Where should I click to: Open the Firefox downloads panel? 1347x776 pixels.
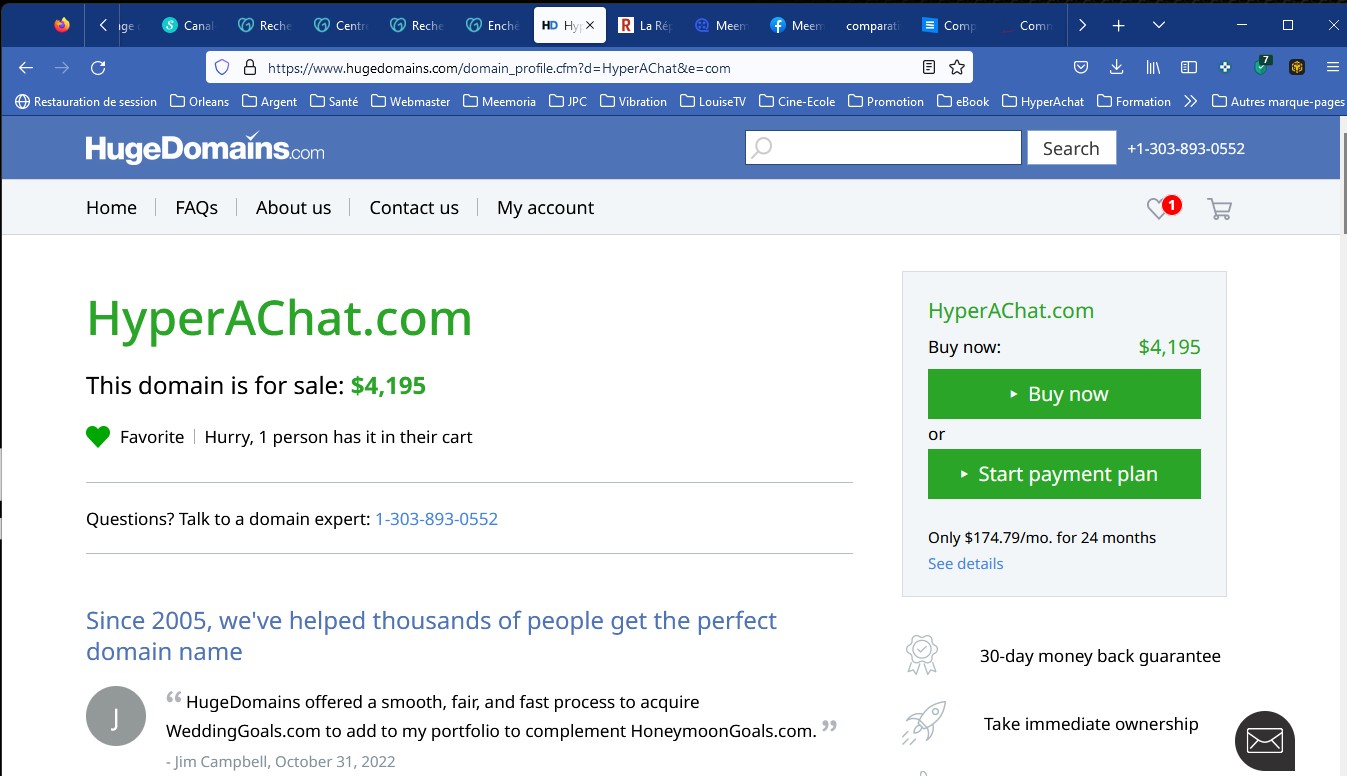click(x=1117, y=67)
